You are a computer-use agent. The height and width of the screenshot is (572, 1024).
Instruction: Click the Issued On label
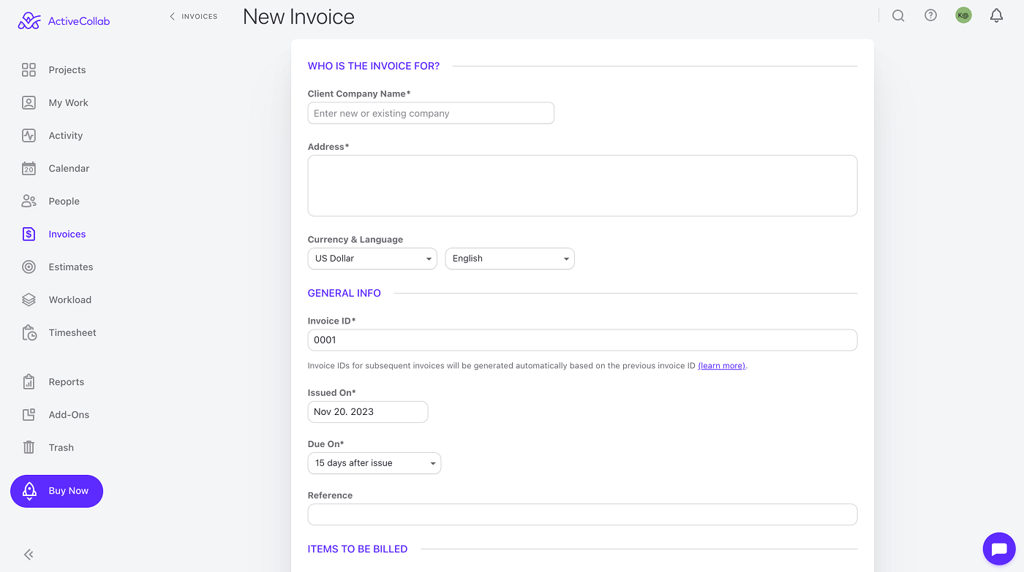332,393
